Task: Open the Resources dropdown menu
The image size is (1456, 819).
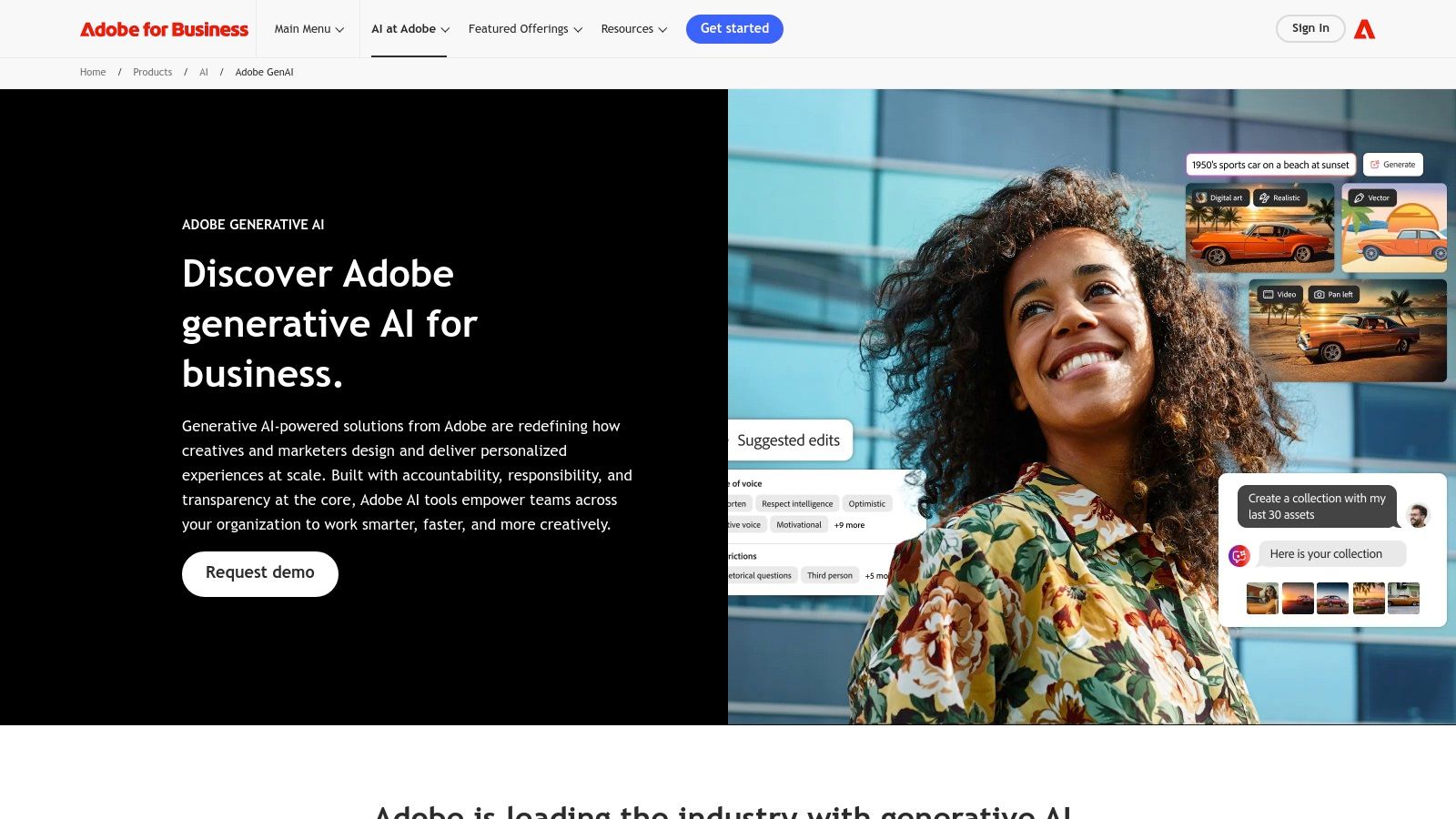Action: pos(634,29)
